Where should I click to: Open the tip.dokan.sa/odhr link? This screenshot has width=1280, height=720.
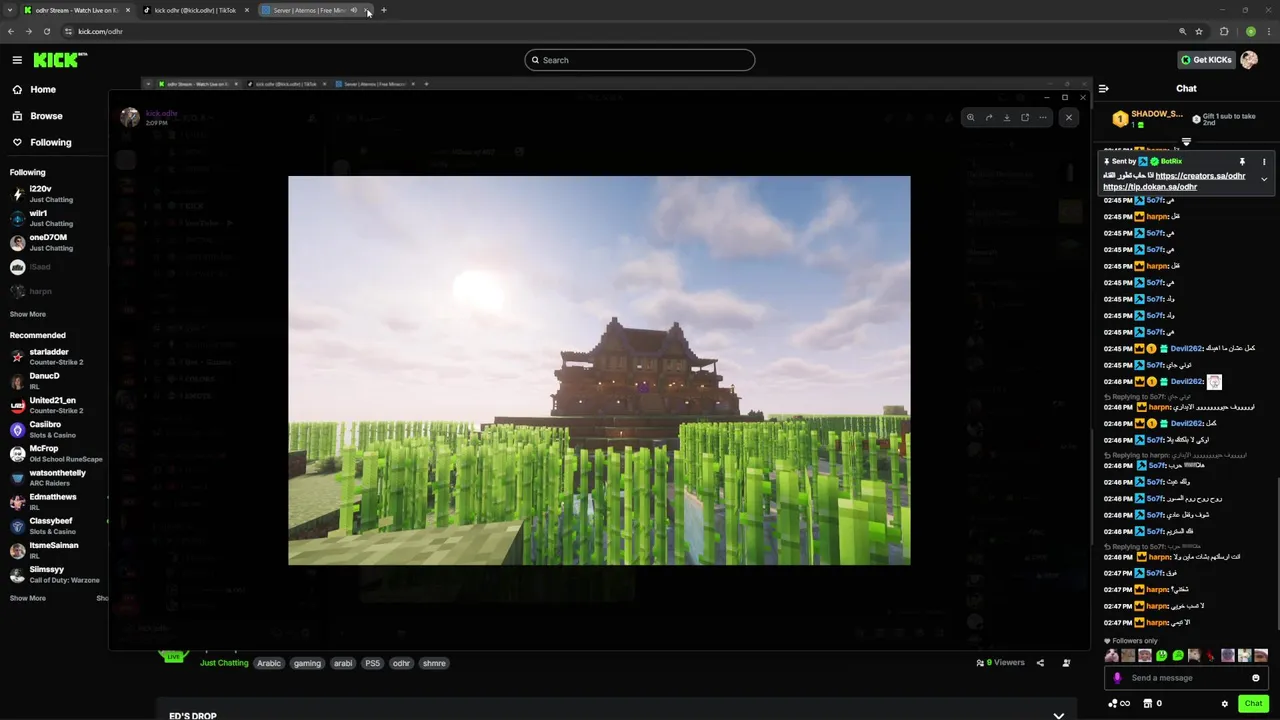(x=1150, y=187)
